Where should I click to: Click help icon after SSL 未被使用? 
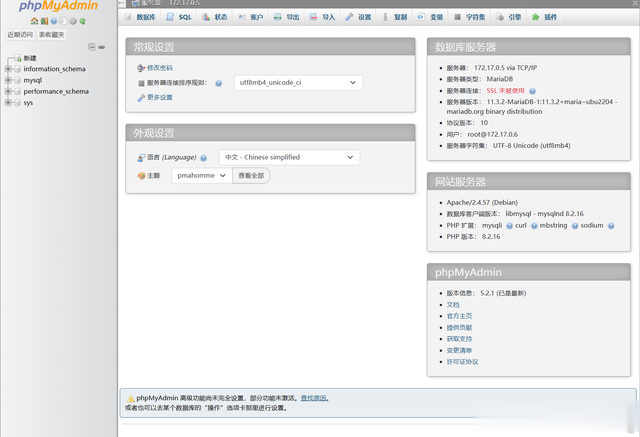tap(532, 91)
